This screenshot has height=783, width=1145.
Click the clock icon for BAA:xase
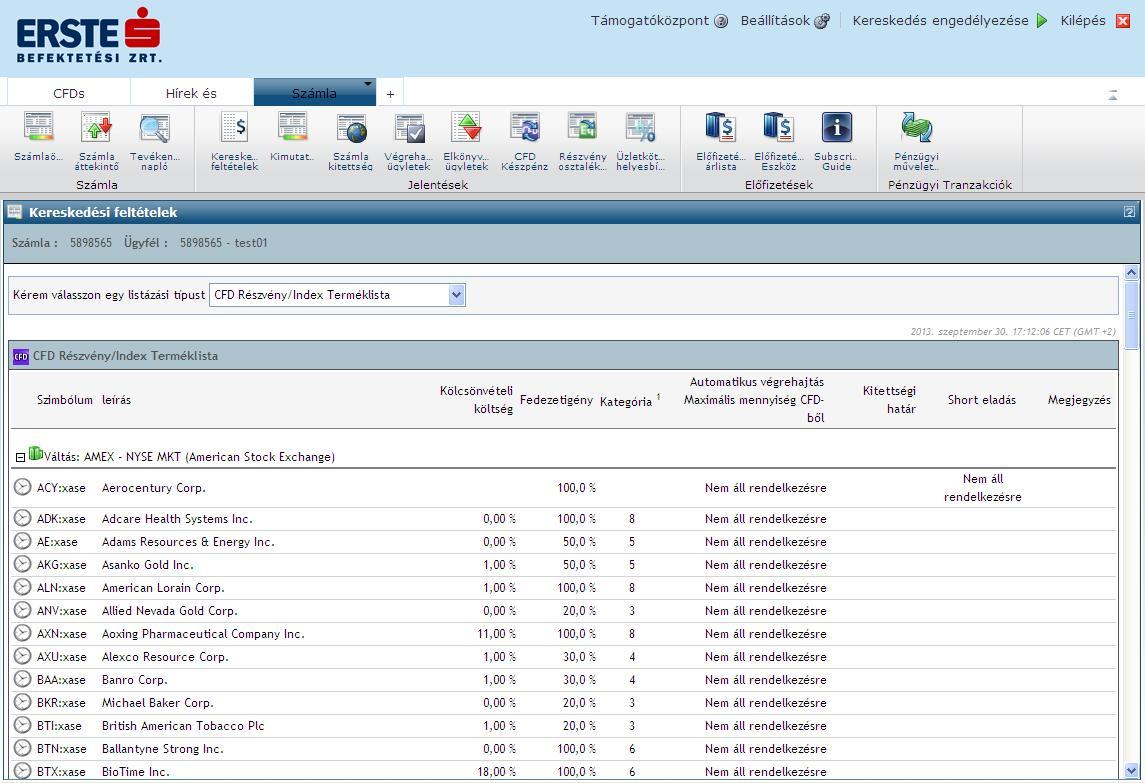(23, 679)
